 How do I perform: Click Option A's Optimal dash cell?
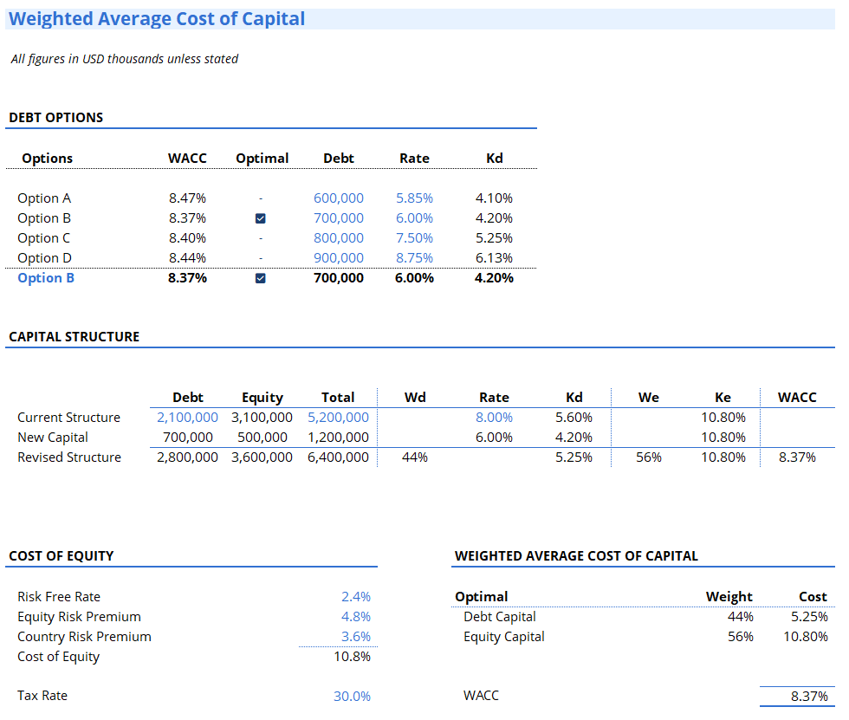tap(261, 199)
